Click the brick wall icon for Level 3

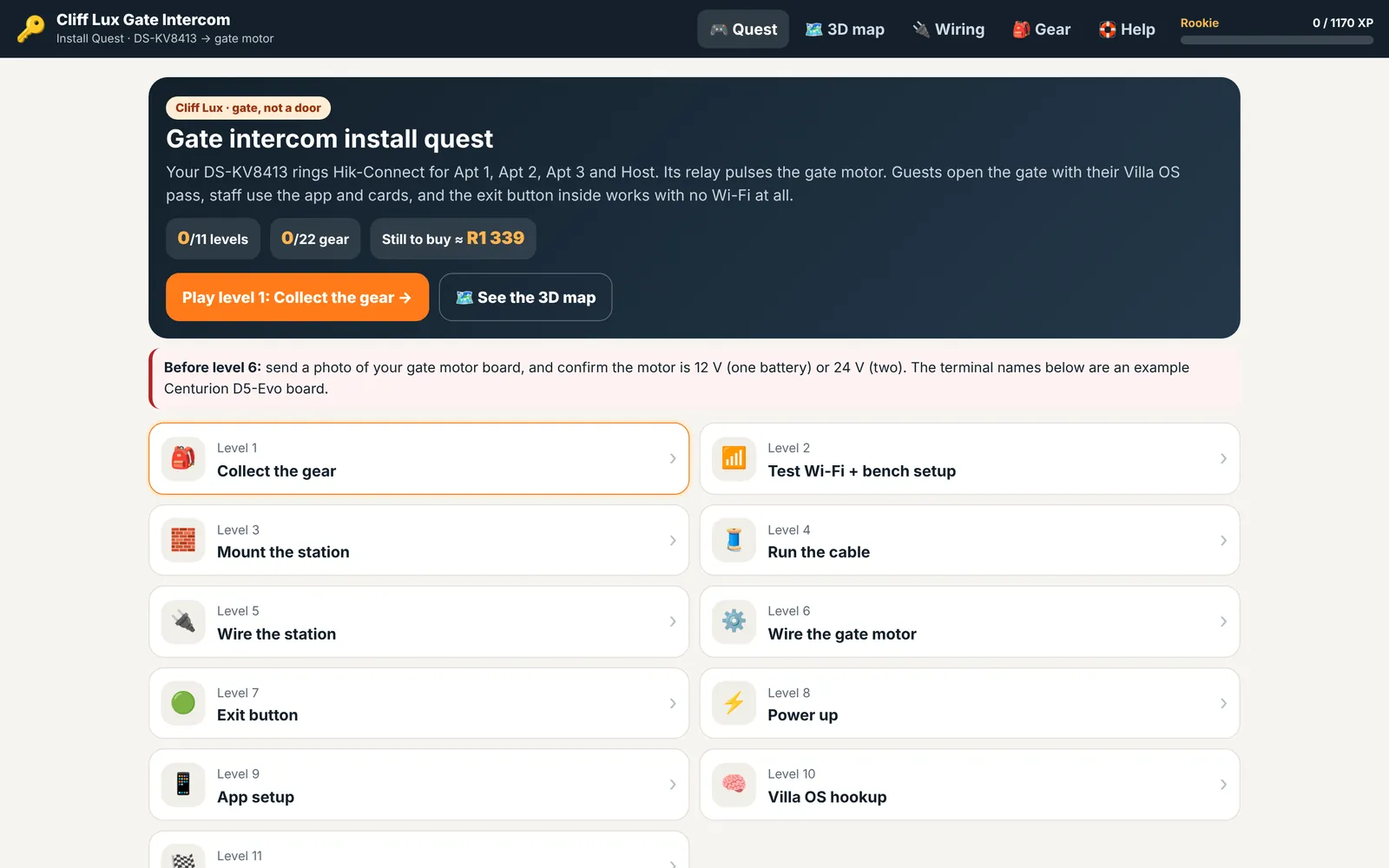pyautogui.click(x=183, y=540)
